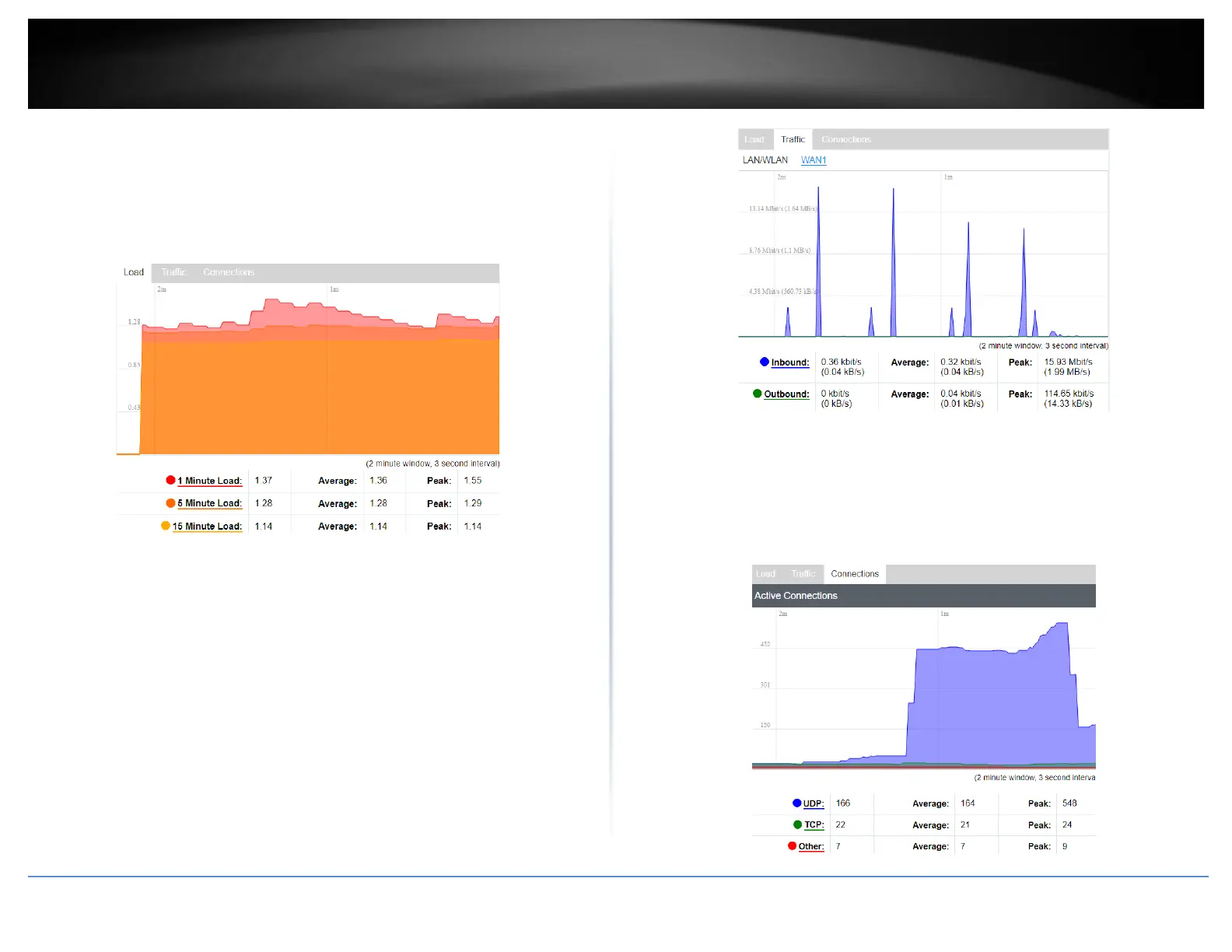1232x952 pixels.
Task: Click the 5 Minute Load peak 1.29
Action: (x=473, y=503)
